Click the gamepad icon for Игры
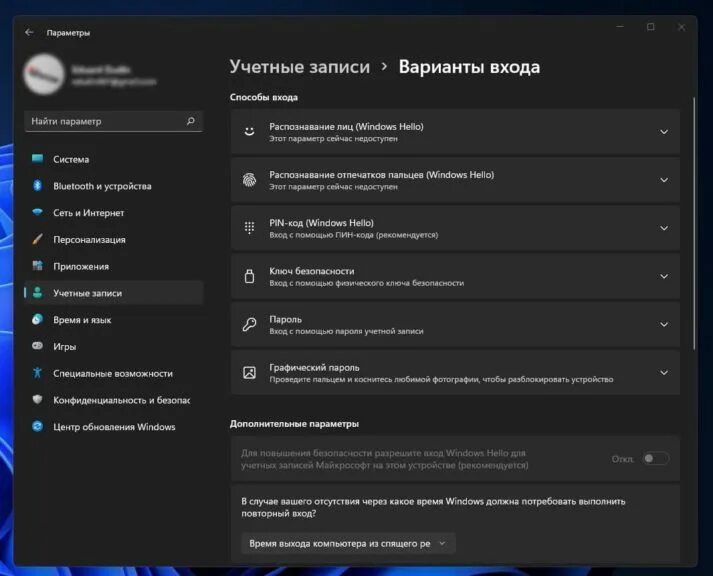The image size is (713, 576). 38,346
